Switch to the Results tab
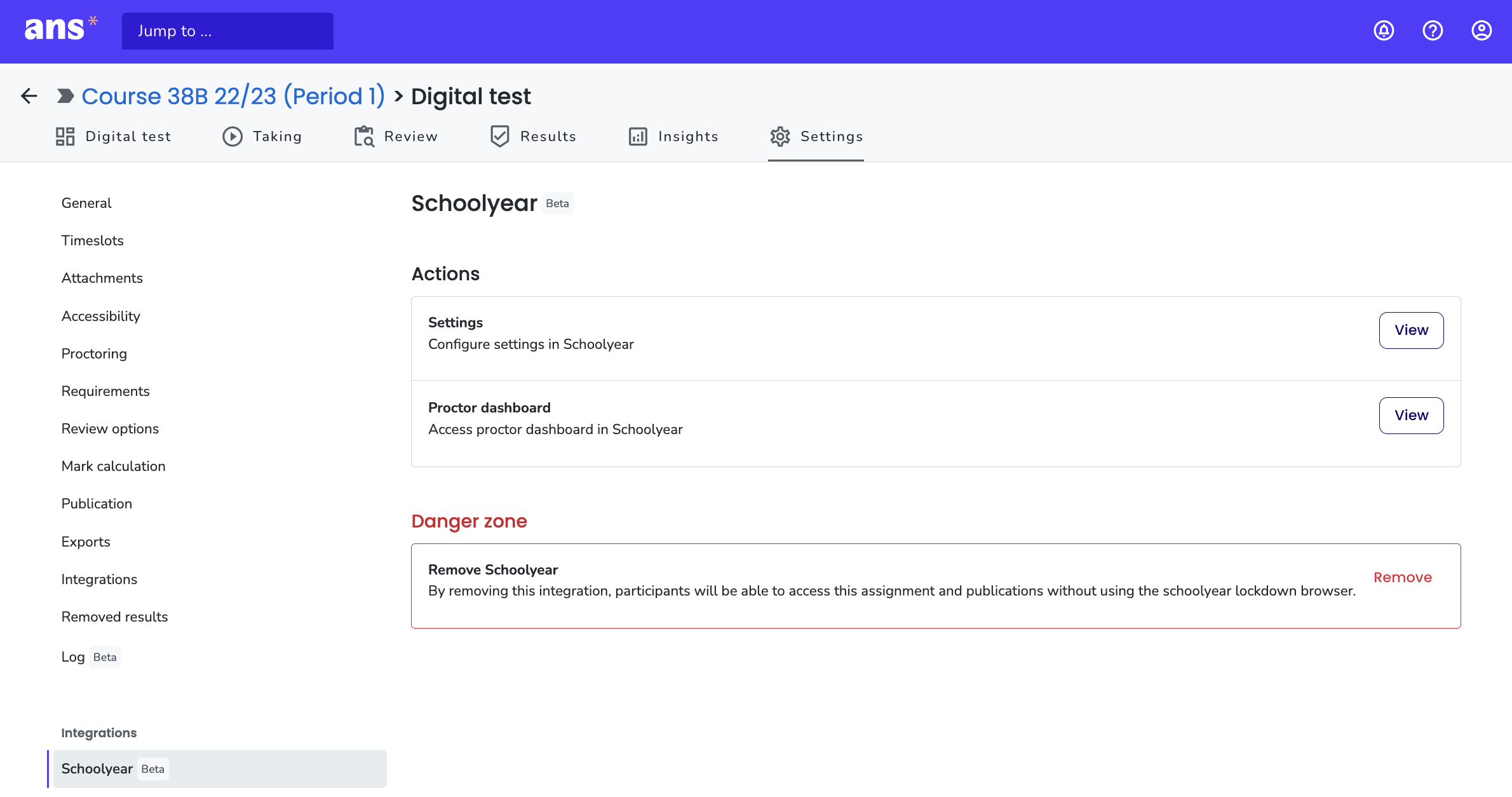 tap(534, 136)
